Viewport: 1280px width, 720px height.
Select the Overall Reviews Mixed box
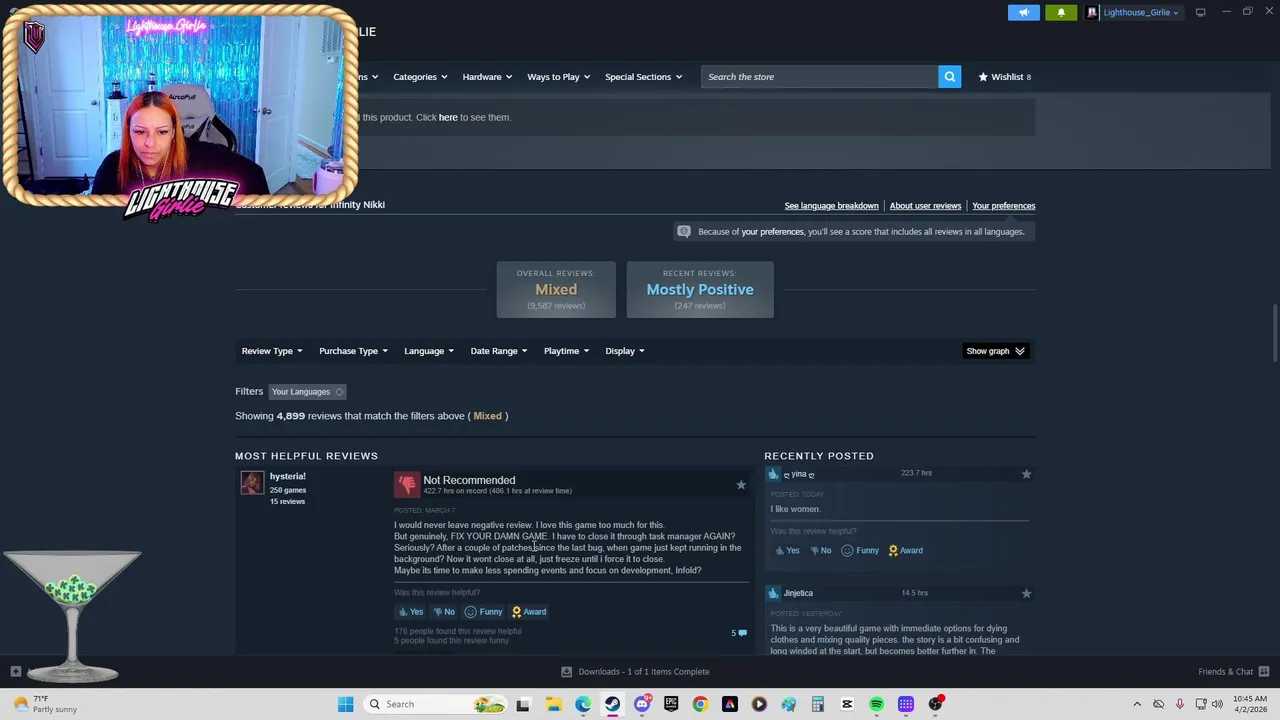pos(556,290)
